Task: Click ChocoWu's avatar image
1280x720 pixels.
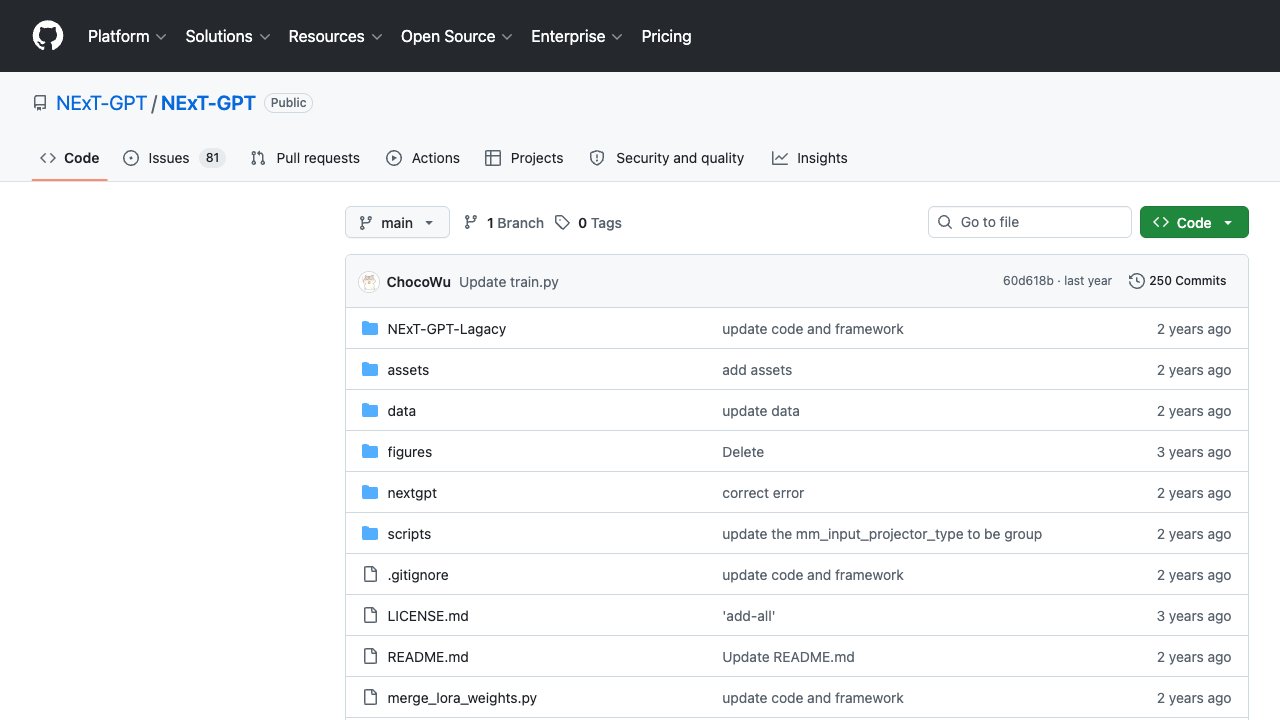Action: point(369,282)
